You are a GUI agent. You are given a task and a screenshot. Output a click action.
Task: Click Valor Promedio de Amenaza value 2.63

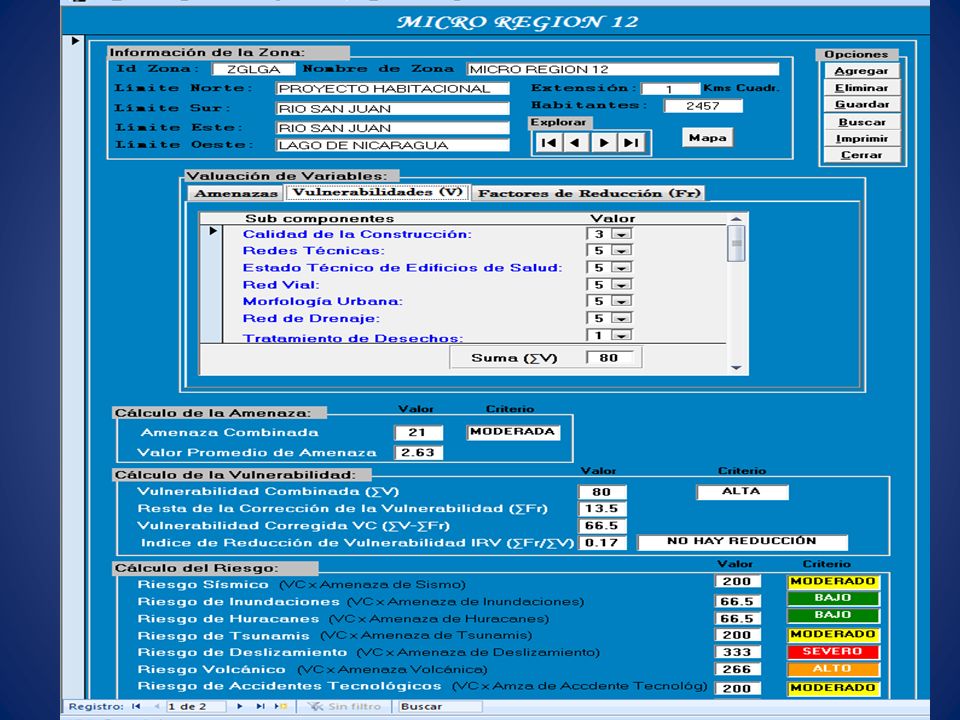(x=418, y=453)
